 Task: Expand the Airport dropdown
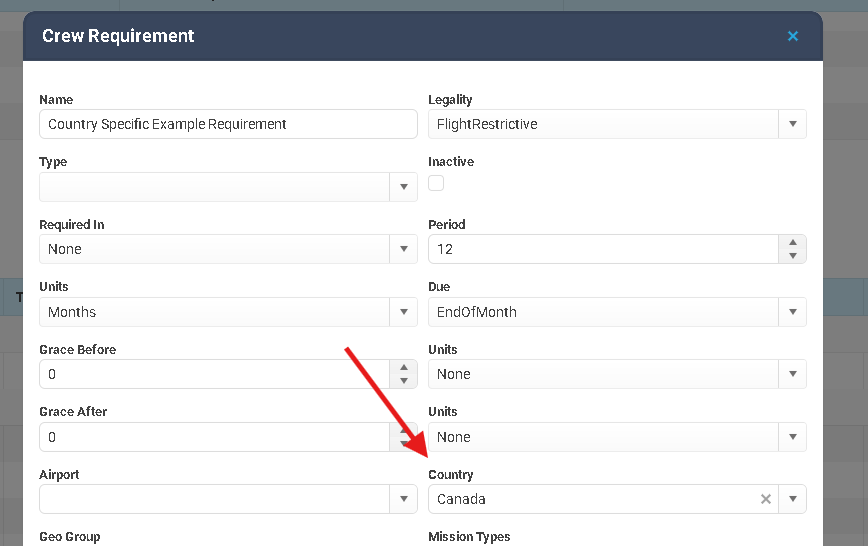pyautogui.click(x=403, y=499)
